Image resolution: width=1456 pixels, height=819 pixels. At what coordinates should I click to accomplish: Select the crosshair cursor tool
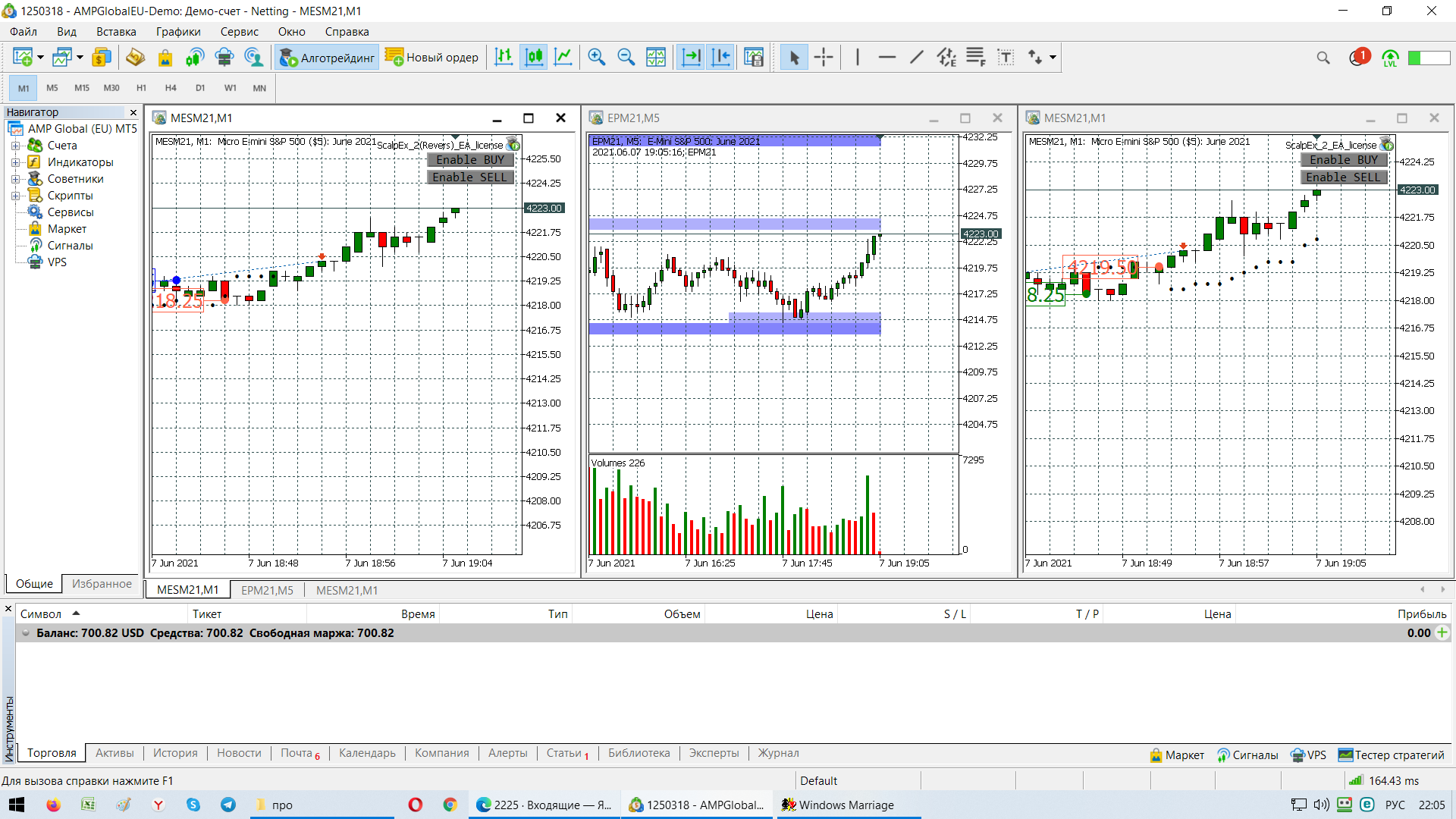[x=824, y=57]
